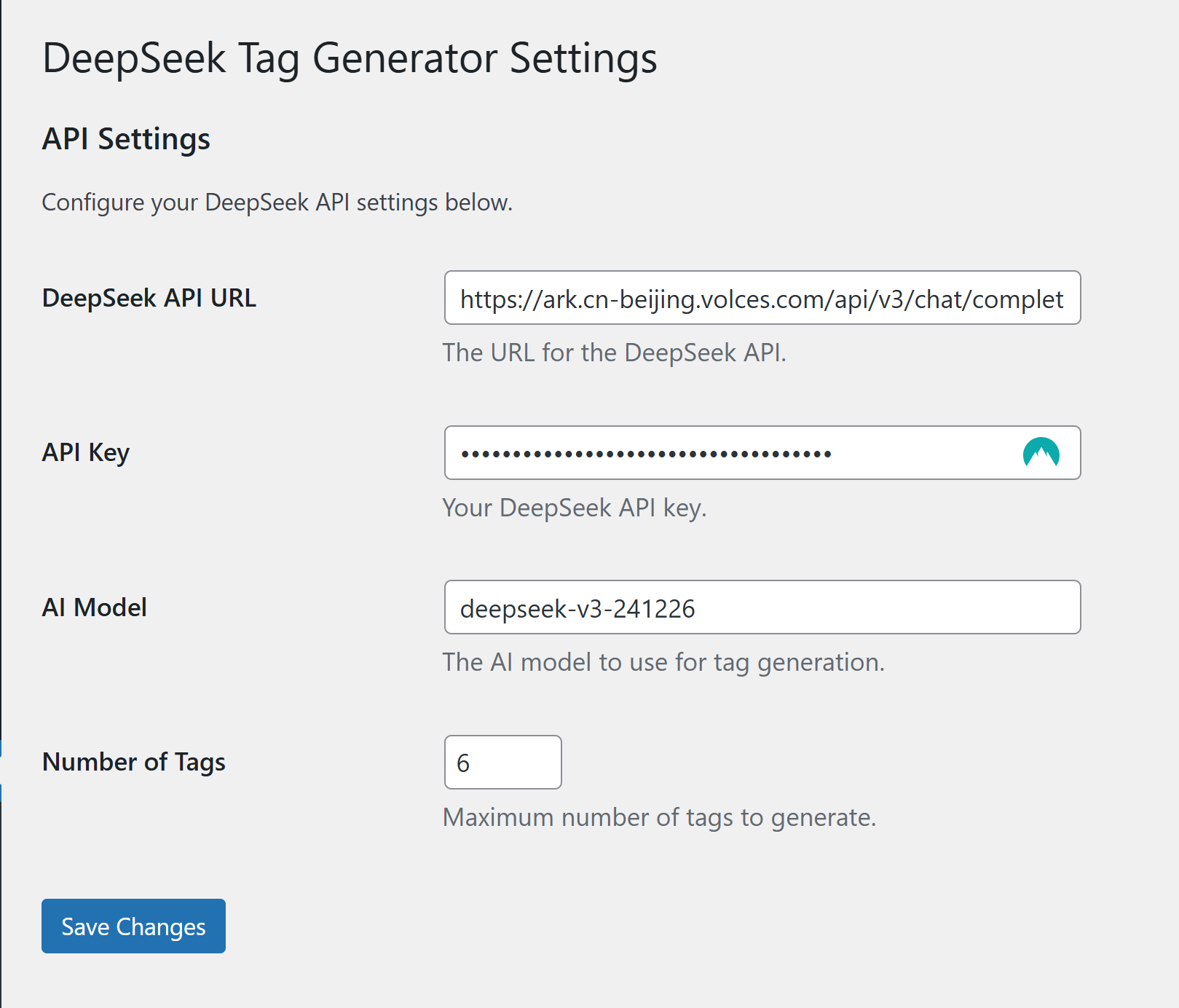Click 'Maximum number of tags to generate.' text
This screenshot has height=1008, width=1179.
coord(659,817)
